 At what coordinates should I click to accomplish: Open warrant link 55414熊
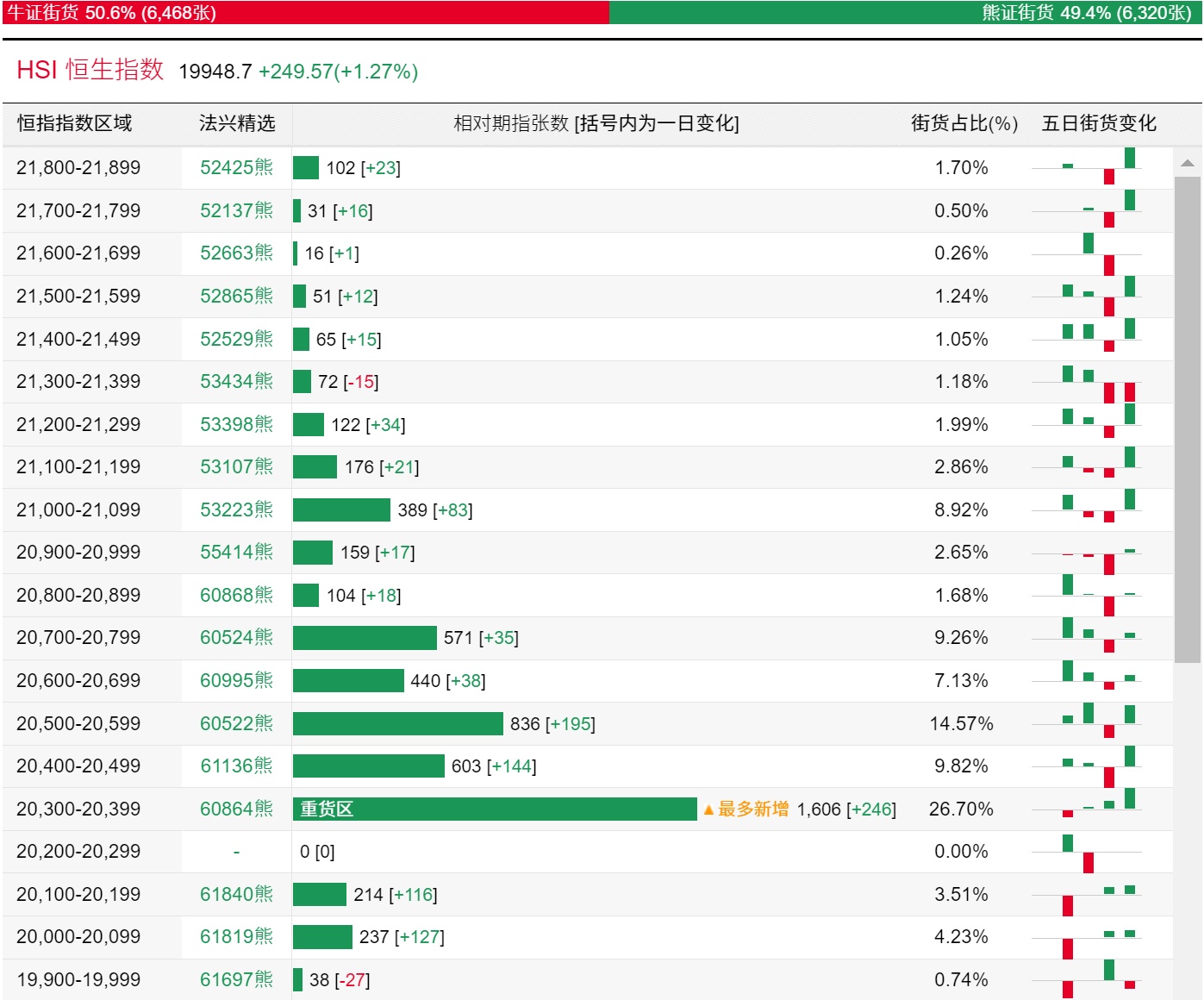pyautogui.click(x=236, y=552)
